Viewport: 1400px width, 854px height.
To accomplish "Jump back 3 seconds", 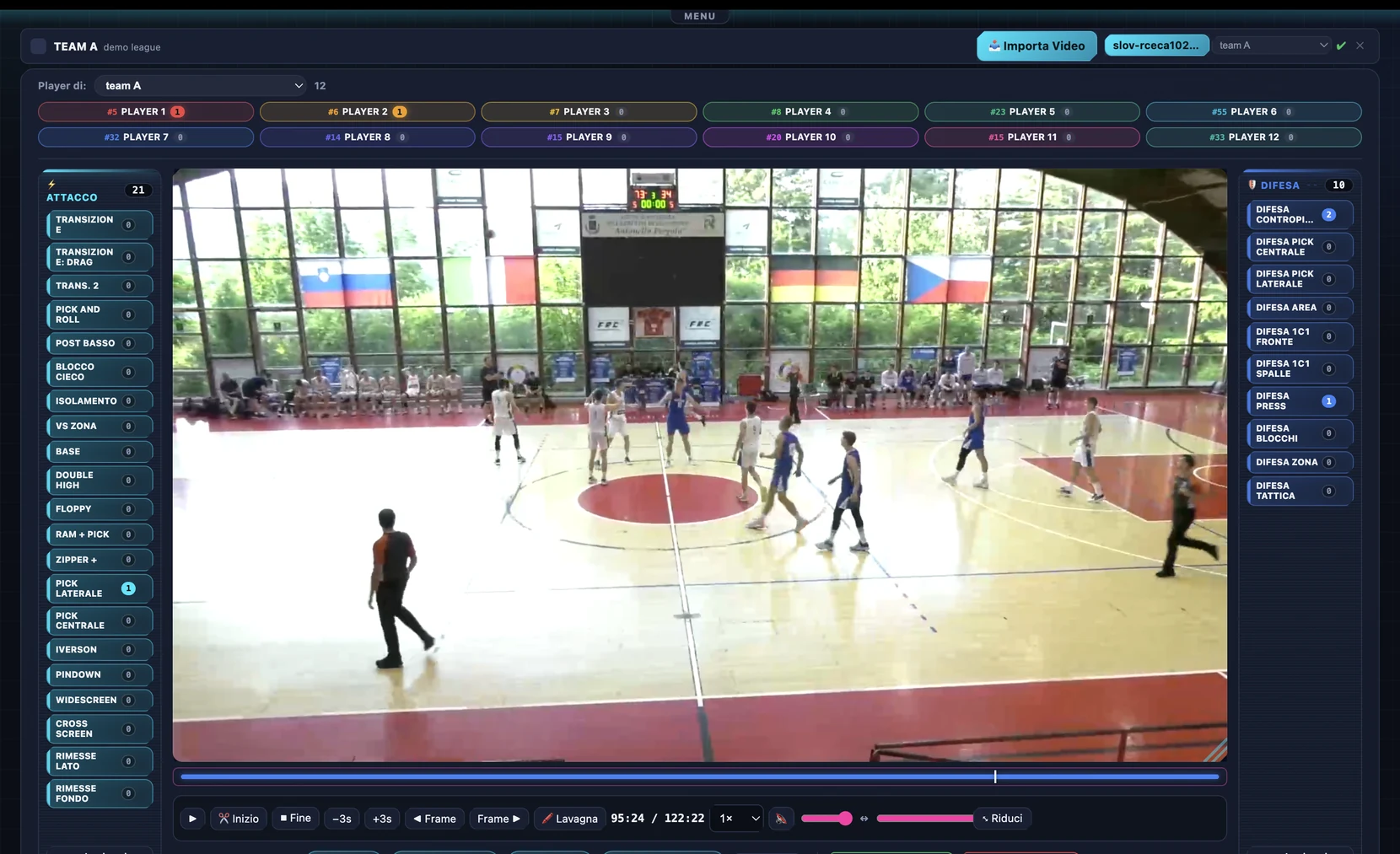I will point(342,819).
